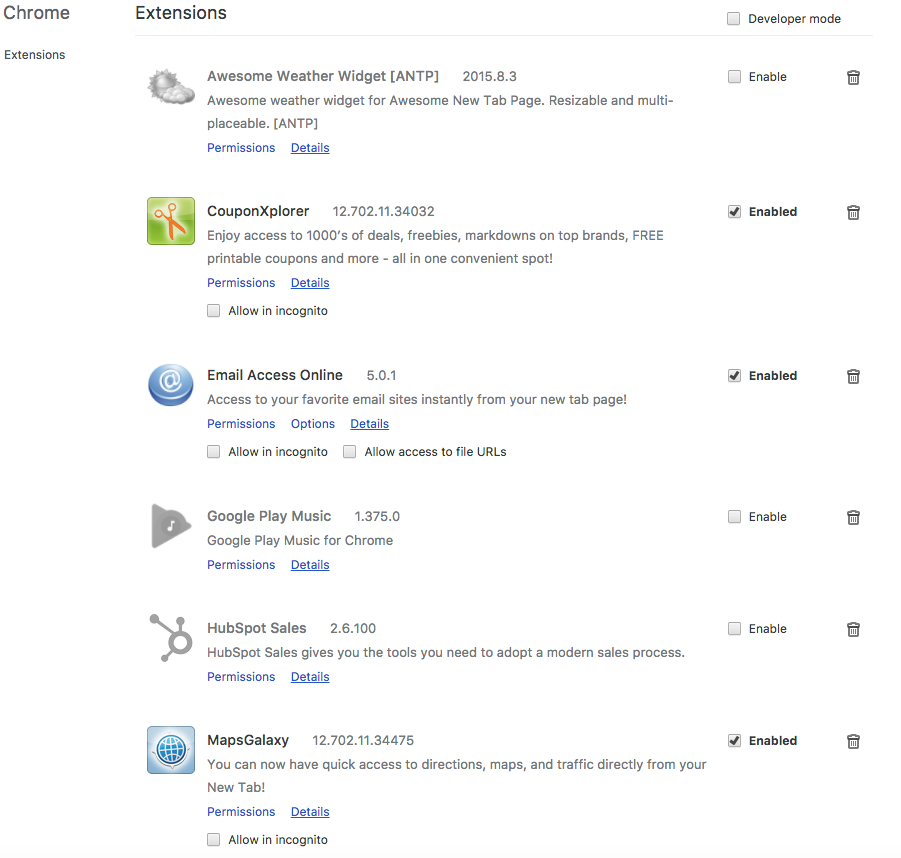Click the MapsGalaxy extension name
Screen dimensions: 901x858
click(248, 740)
